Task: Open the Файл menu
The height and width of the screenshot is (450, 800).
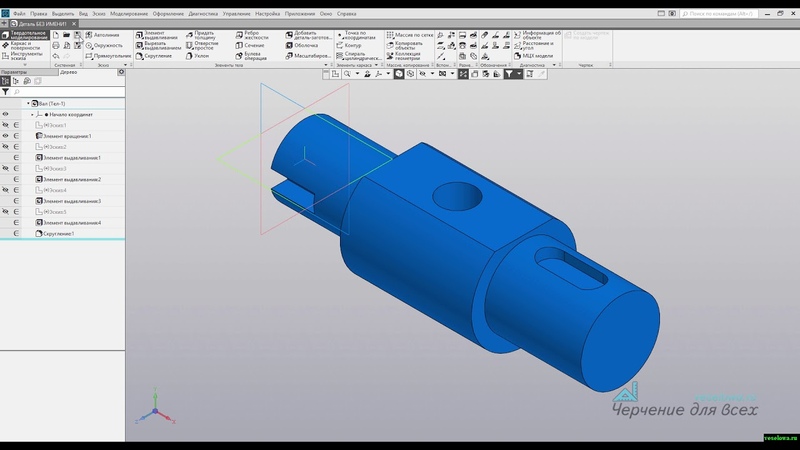Action: [x=19, y=14]
